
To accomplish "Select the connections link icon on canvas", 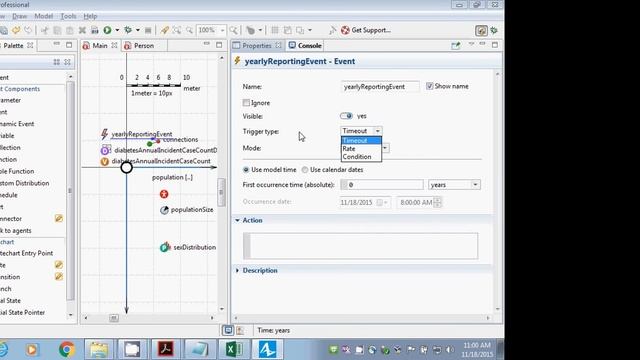I will pyautogui.click(x=153, y=142).
